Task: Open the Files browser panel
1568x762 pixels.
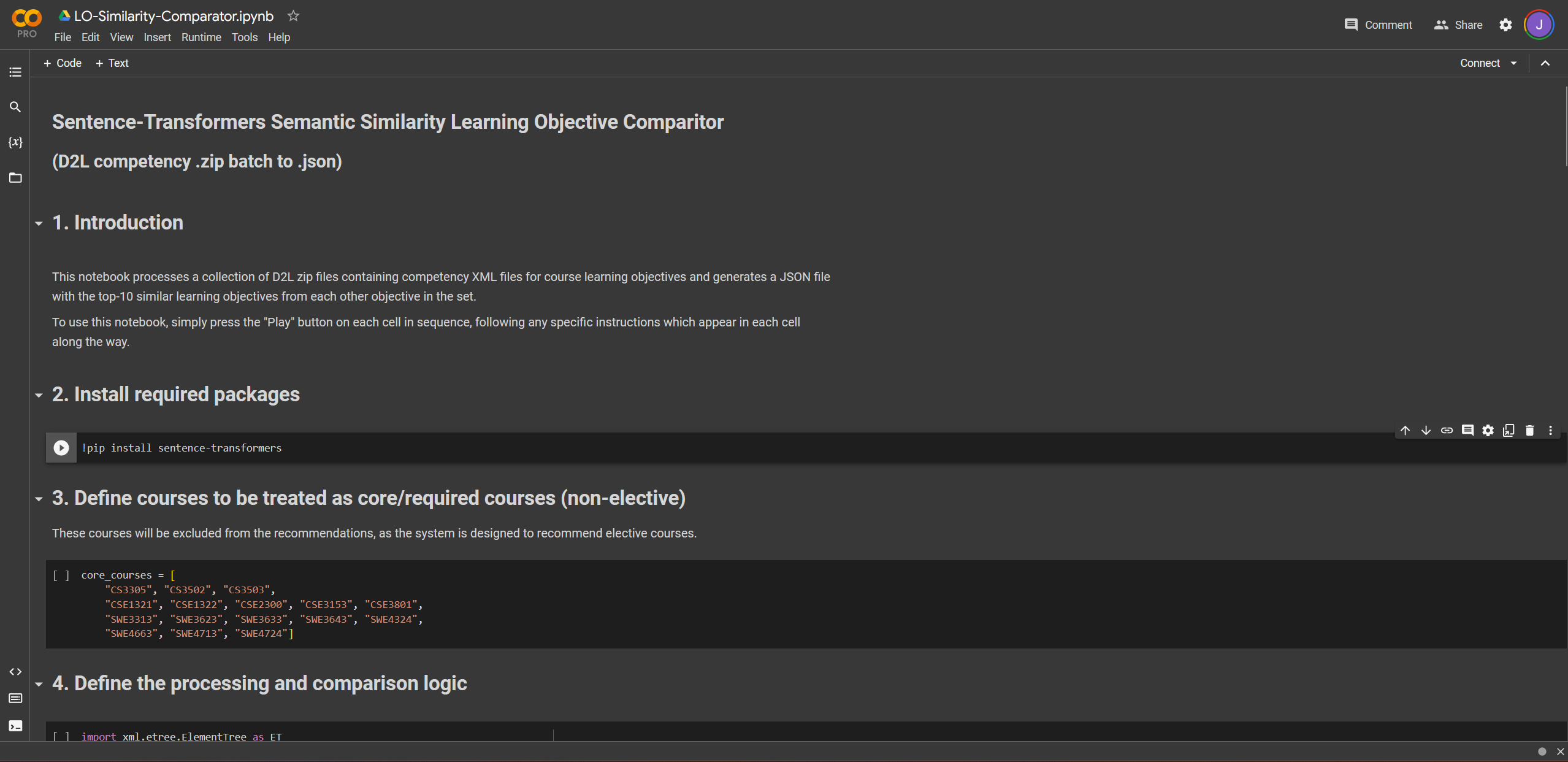Action: [x=15, y=178]
